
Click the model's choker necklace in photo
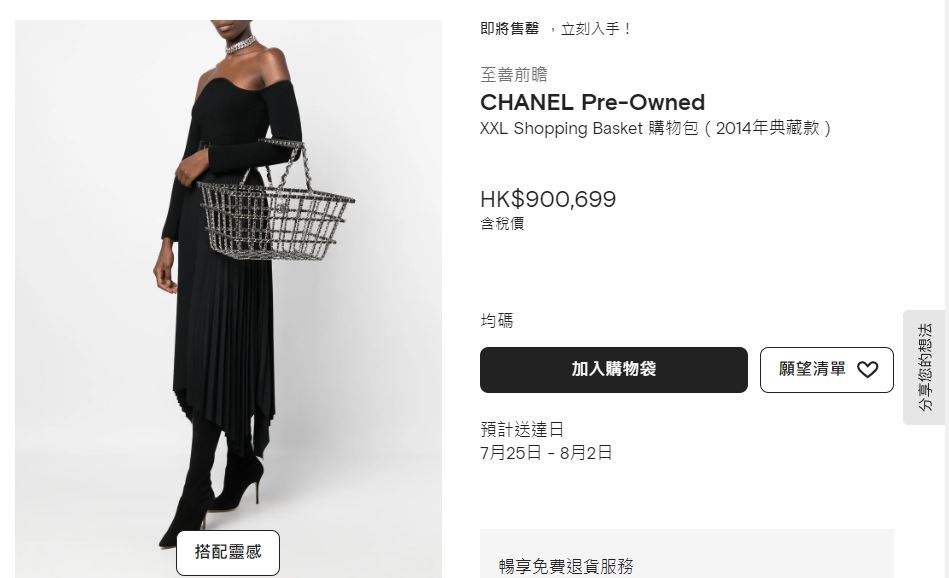click(240, 45)
